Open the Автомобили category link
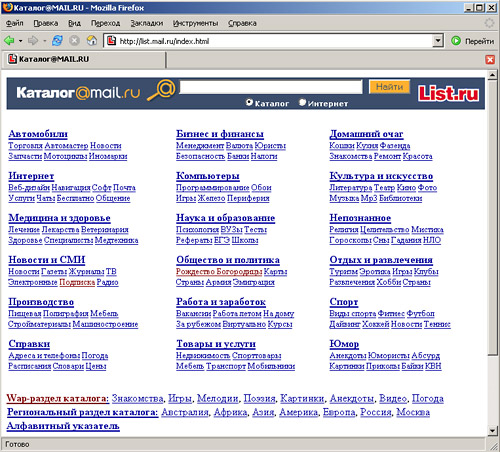This screenshot has height=452, width=500. [x=38, y=134]
